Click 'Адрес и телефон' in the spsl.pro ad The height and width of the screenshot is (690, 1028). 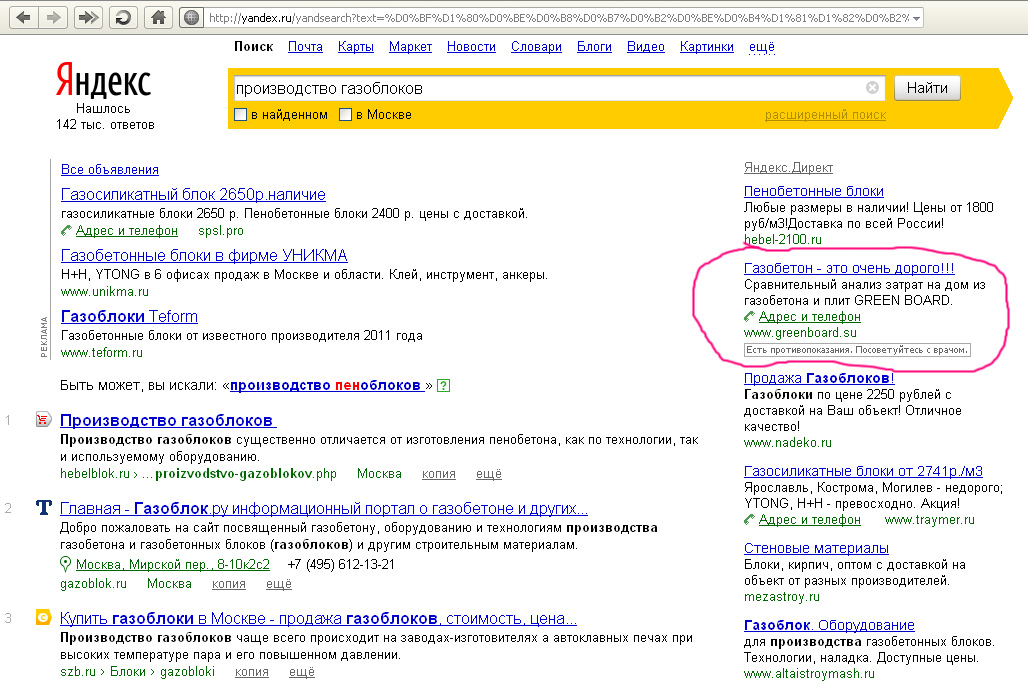click(x=127, y=230)
